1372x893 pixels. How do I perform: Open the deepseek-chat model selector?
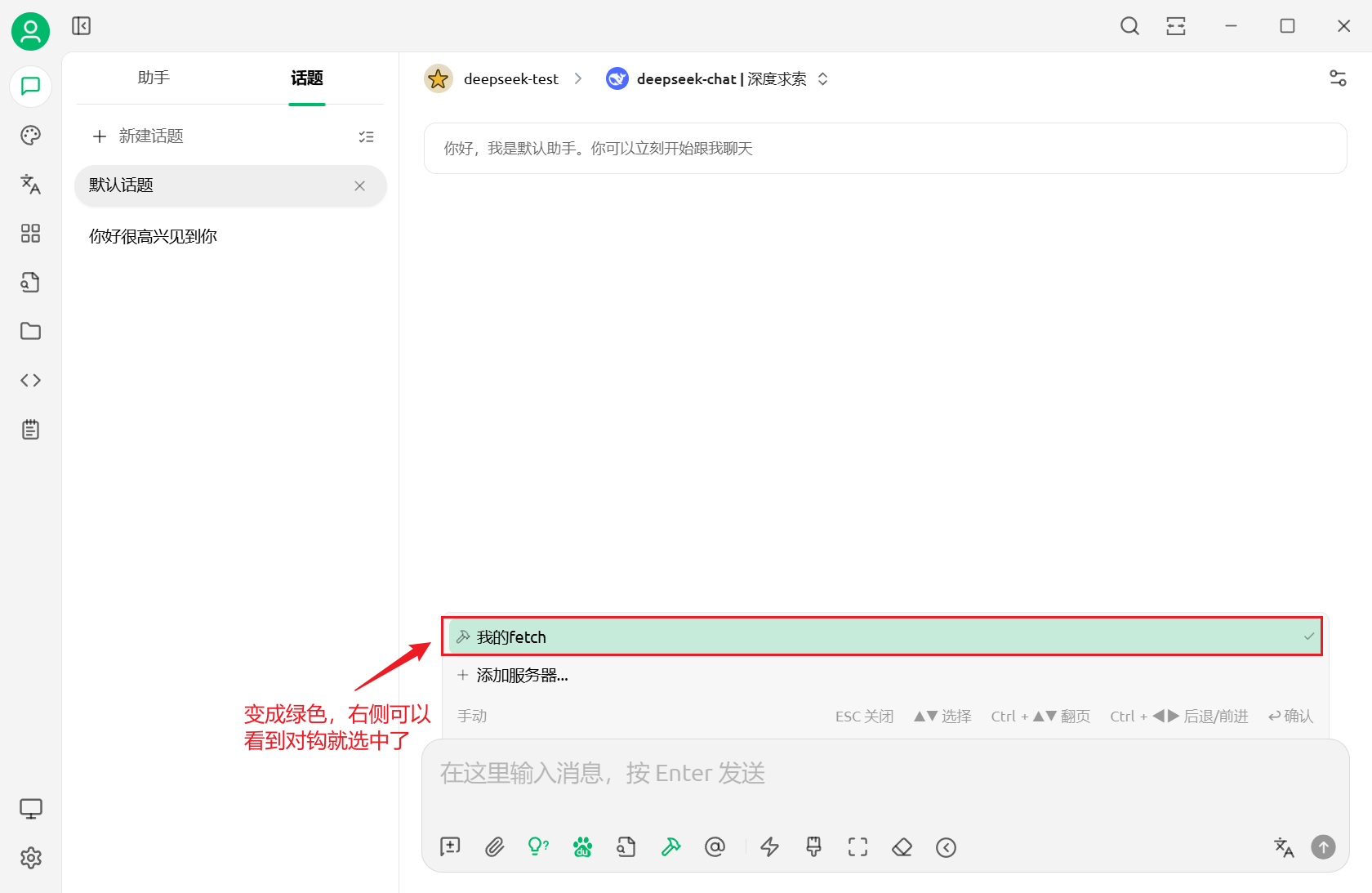click(x=718, y=79)
